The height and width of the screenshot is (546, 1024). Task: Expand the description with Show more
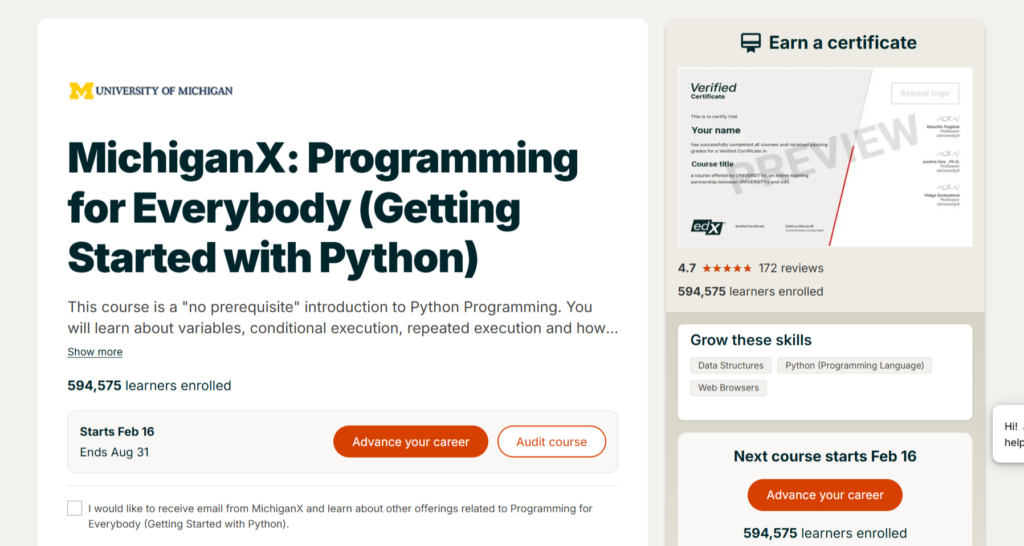point(95,352)
